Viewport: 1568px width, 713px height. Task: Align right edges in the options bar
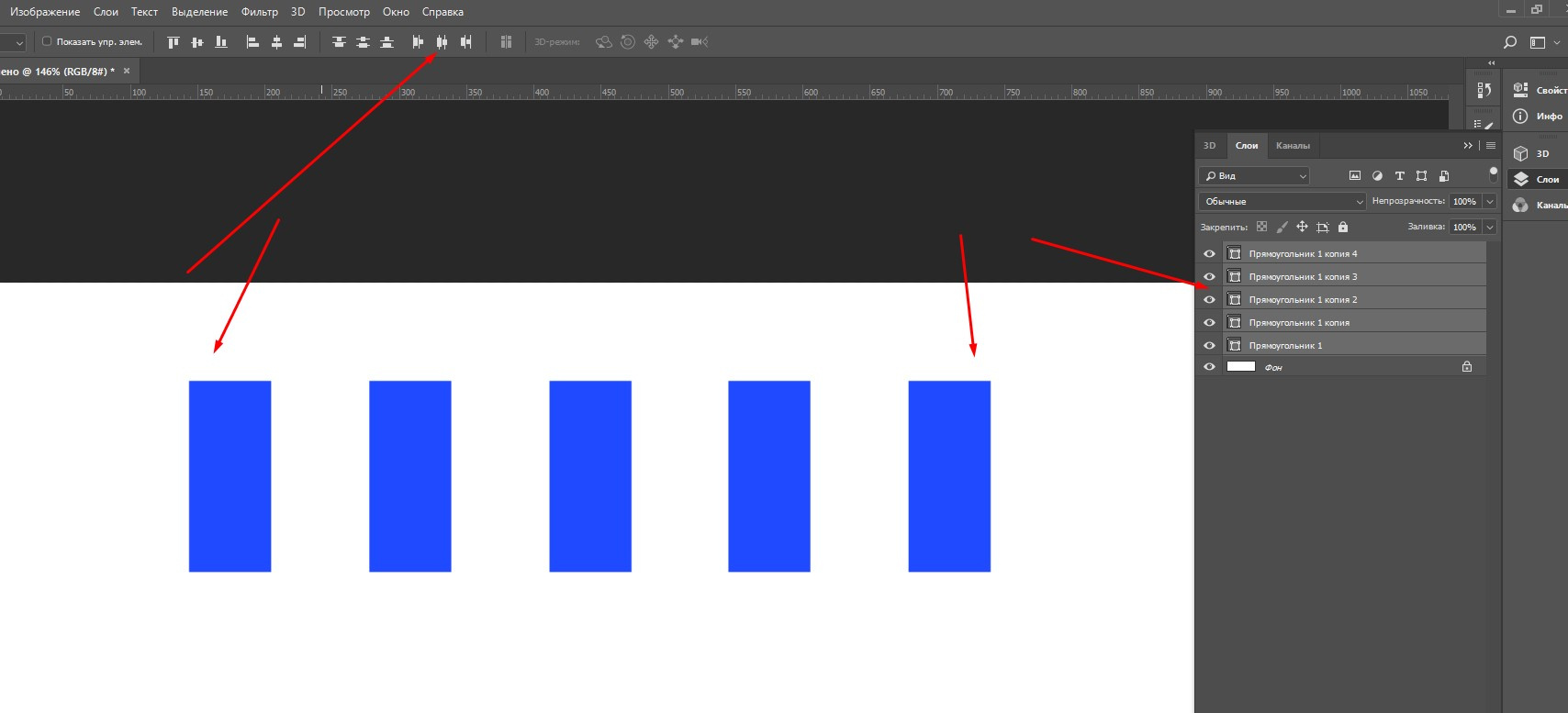300,42
